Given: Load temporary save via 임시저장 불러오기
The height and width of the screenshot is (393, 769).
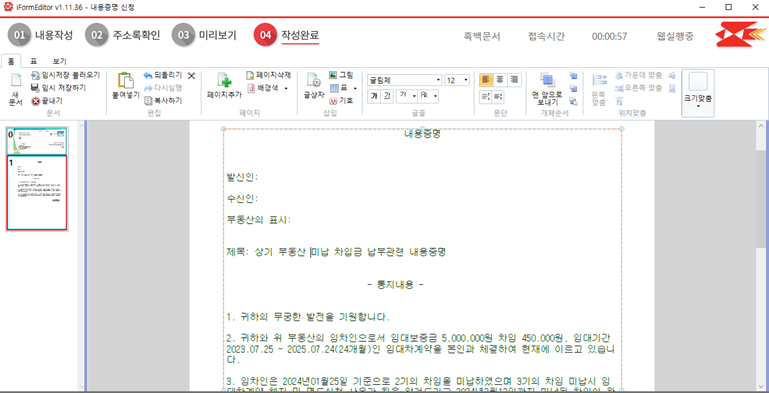Looking at the screenshot, I should 65,75.
